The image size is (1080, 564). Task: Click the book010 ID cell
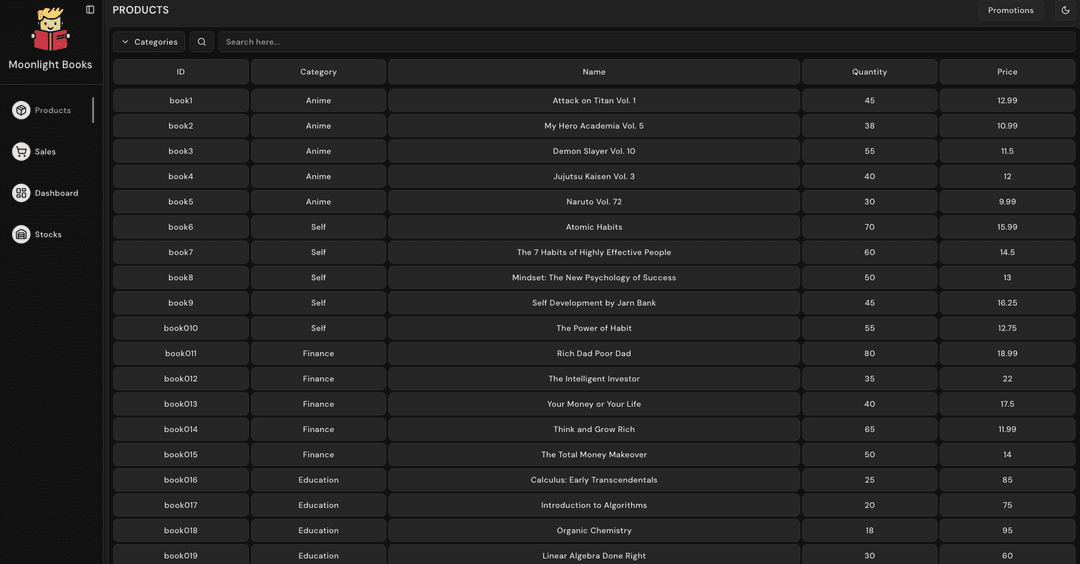[x=180, y=328]
